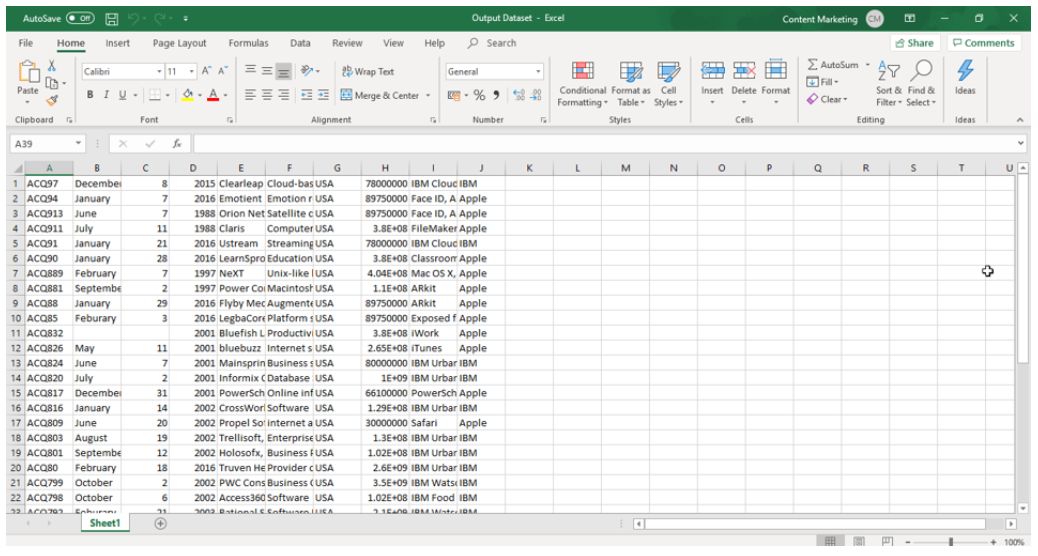Open Cell Styles gallery
1038x556 pixels.
coord(668,83)
